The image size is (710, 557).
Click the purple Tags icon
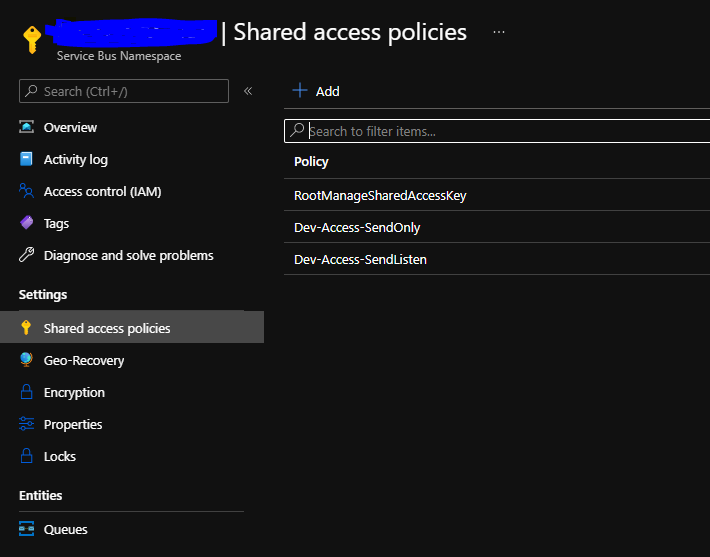click(27, 224)
